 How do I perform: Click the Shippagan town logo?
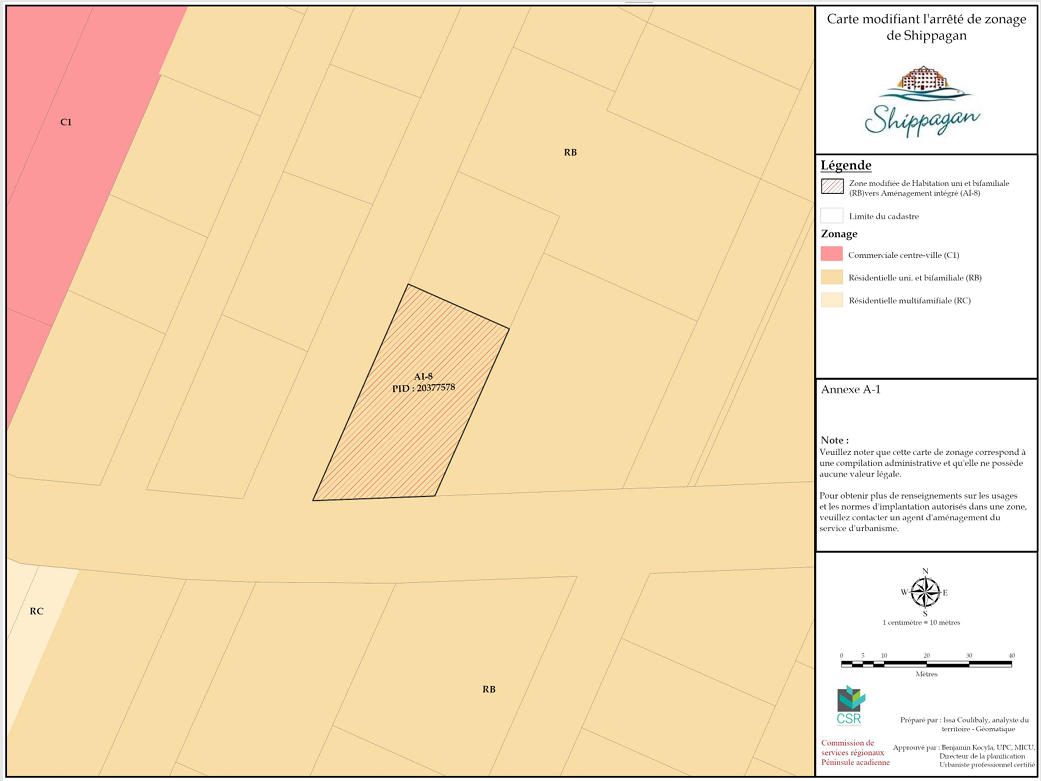pos(922,101)
